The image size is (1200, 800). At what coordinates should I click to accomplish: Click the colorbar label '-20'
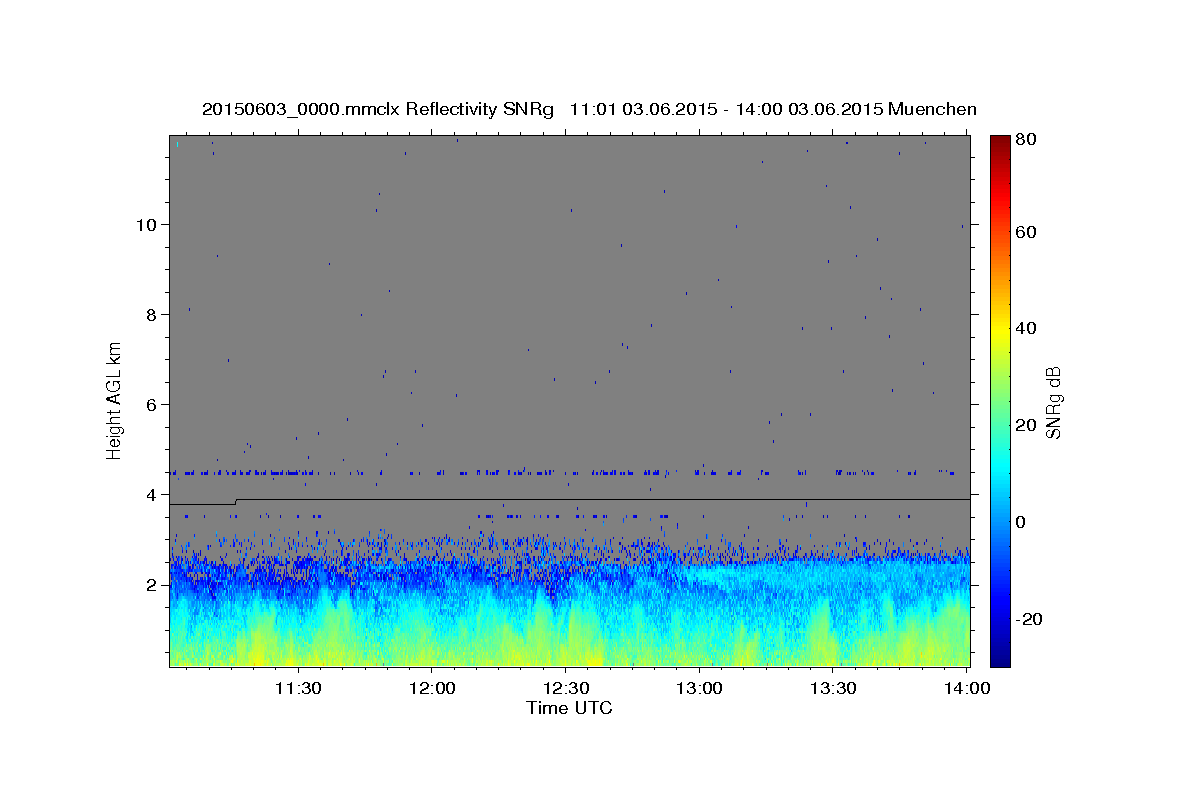pos(1028,620)
